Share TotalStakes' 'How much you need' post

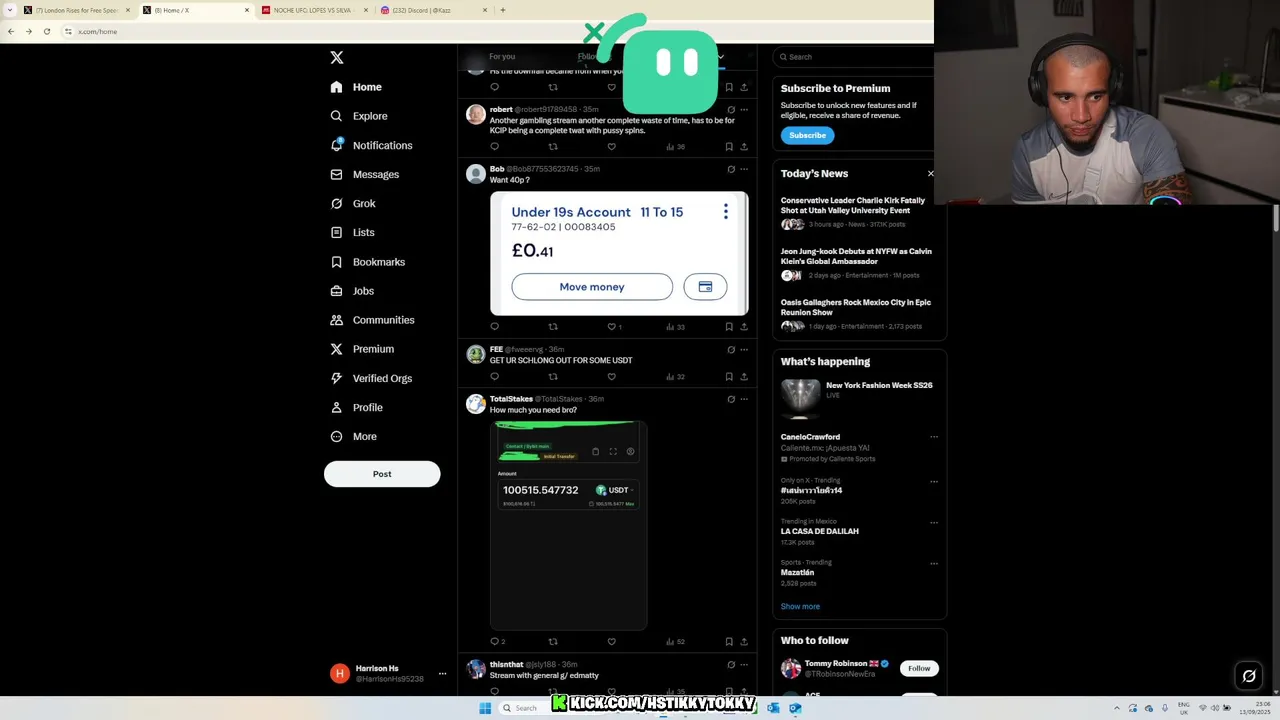[744, 641]
